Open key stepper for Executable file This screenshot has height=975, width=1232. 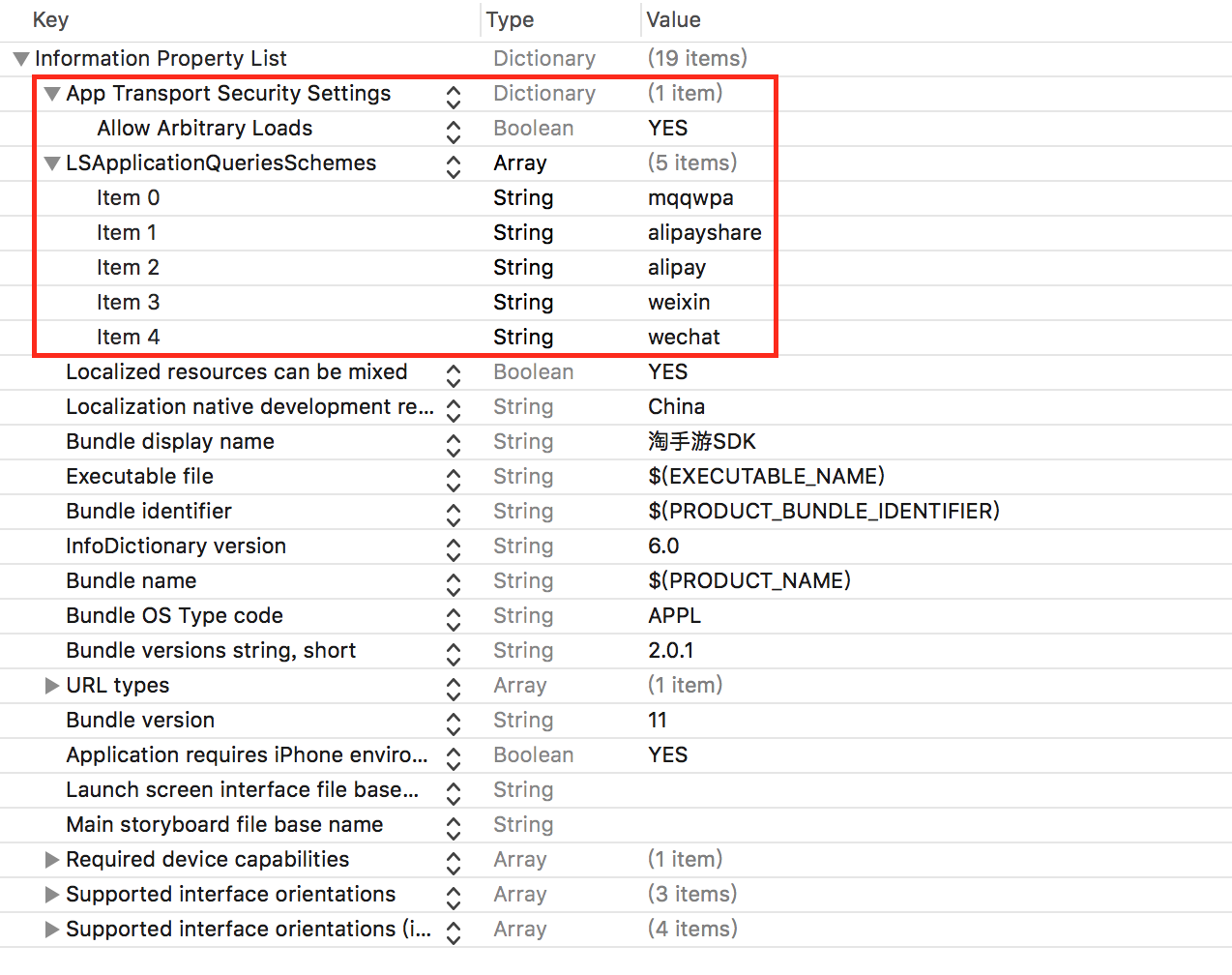coord(454,479)
